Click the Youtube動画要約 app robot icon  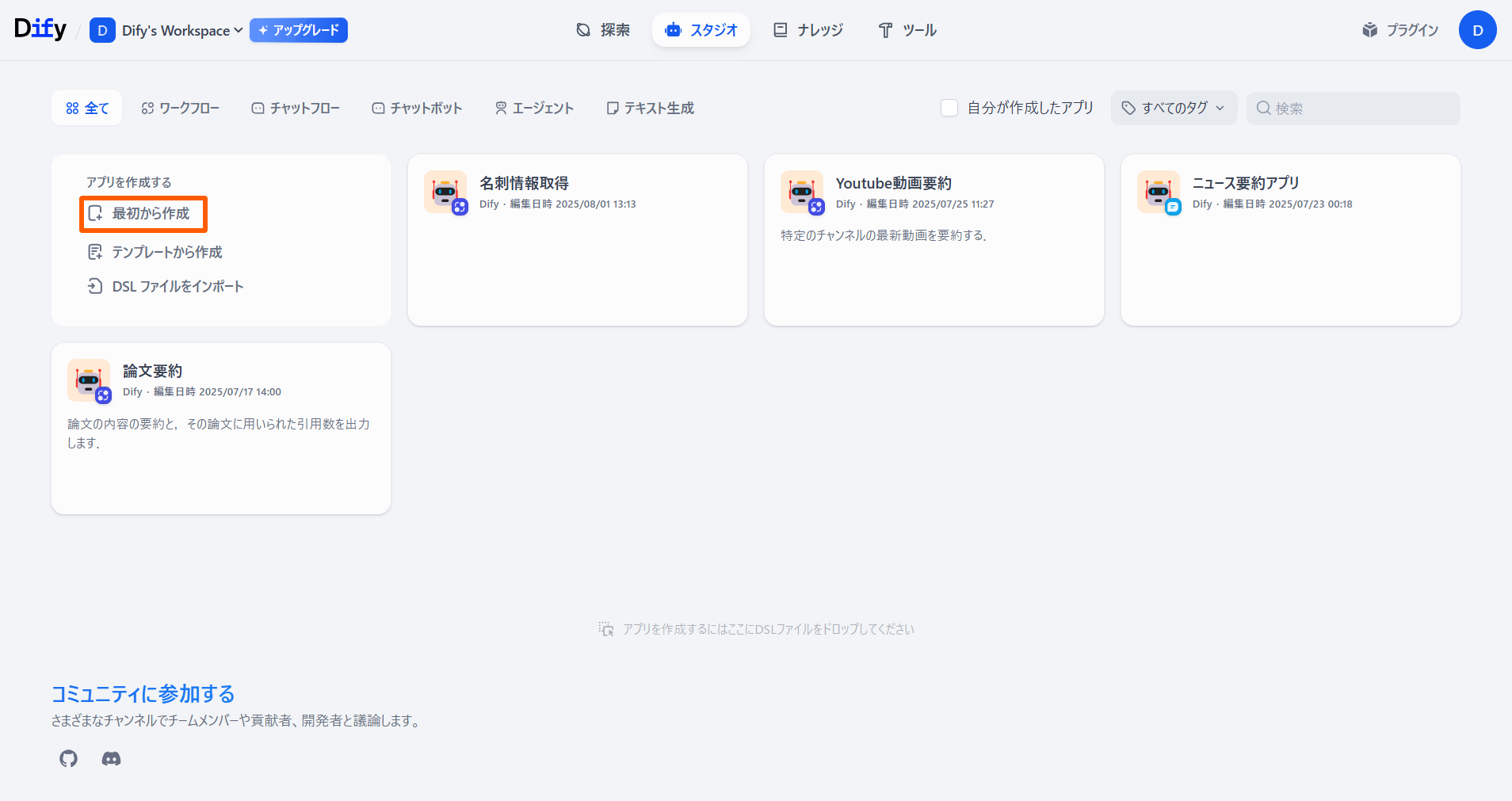tap(801, 192)
